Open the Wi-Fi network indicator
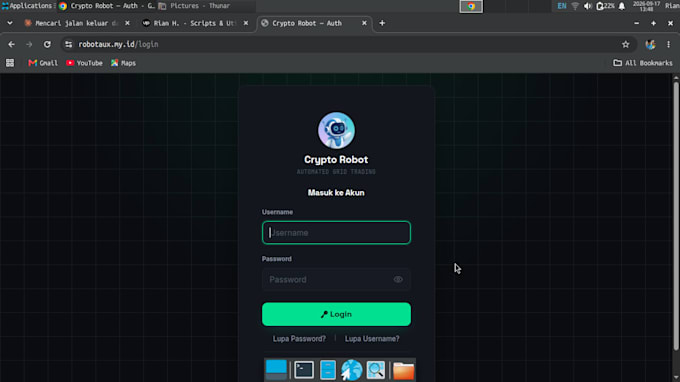The image size is (680, 382). coord(575,6)
